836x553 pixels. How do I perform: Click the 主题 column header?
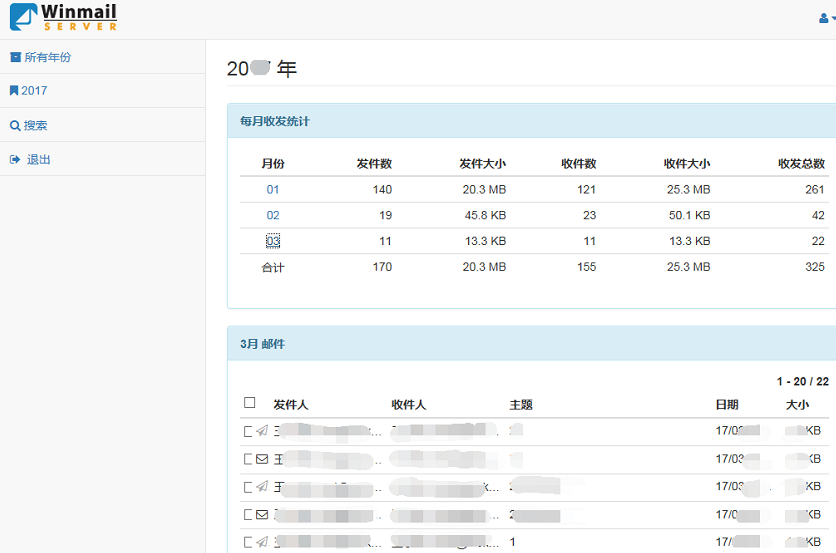521,405
